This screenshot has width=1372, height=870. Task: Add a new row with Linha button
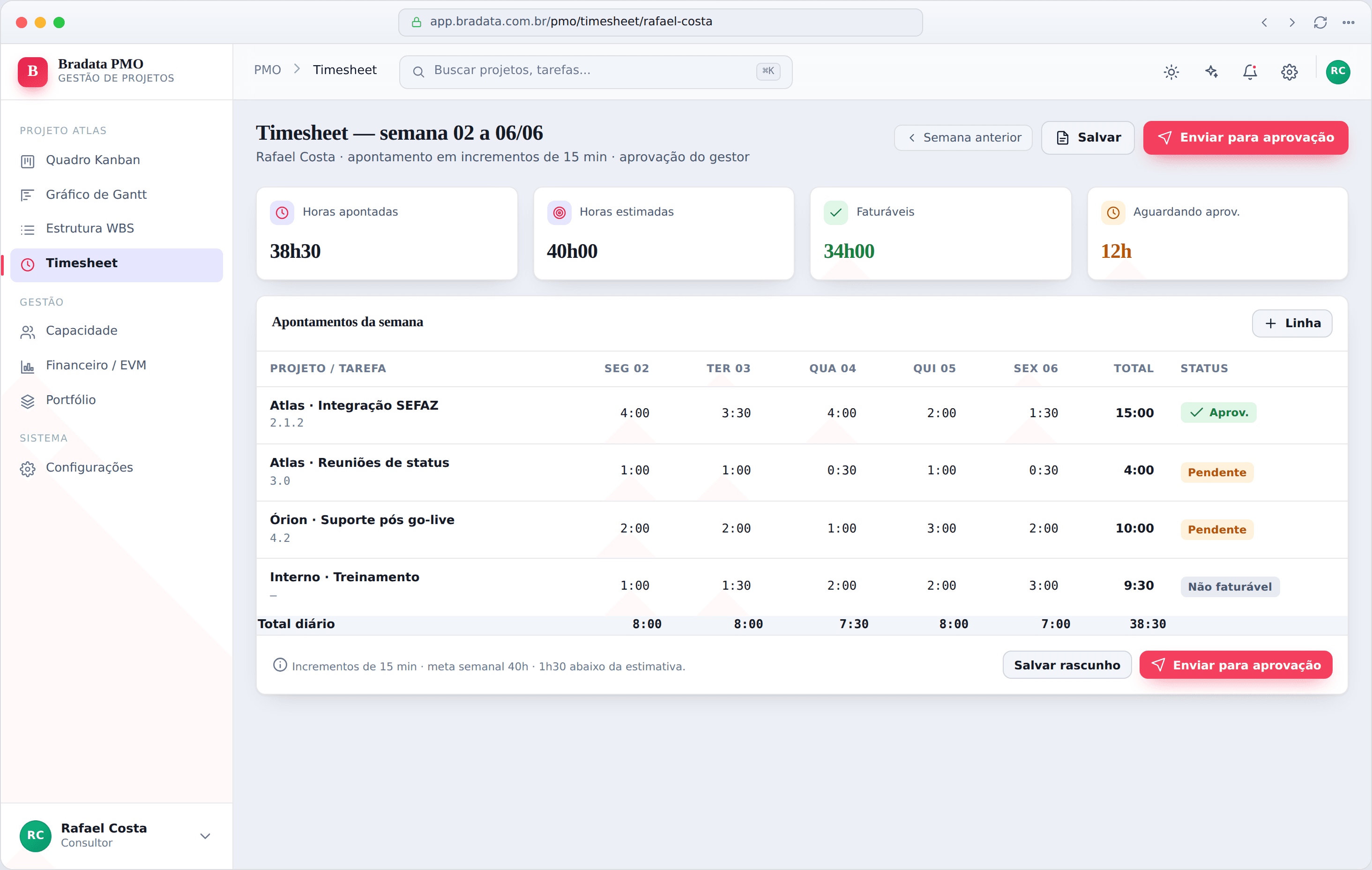pyautogui.click(x=1292, y=323)
